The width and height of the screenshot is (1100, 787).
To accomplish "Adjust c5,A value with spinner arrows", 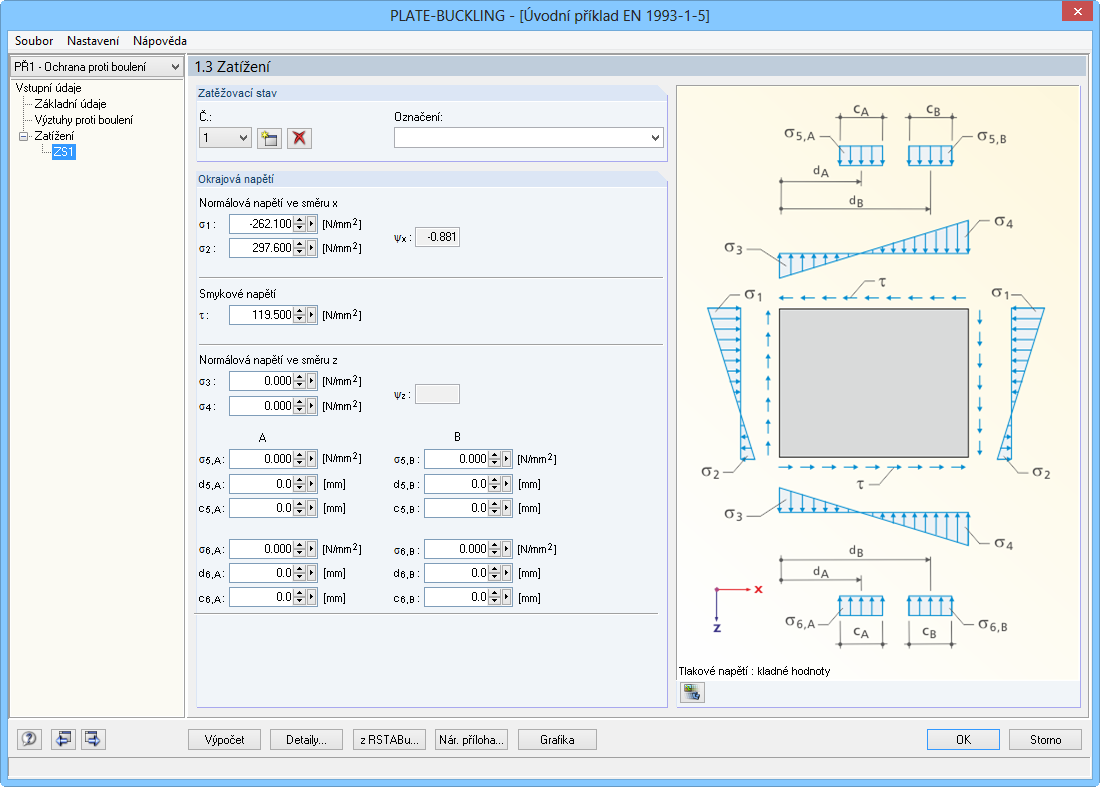I will [x=300, y=508].
